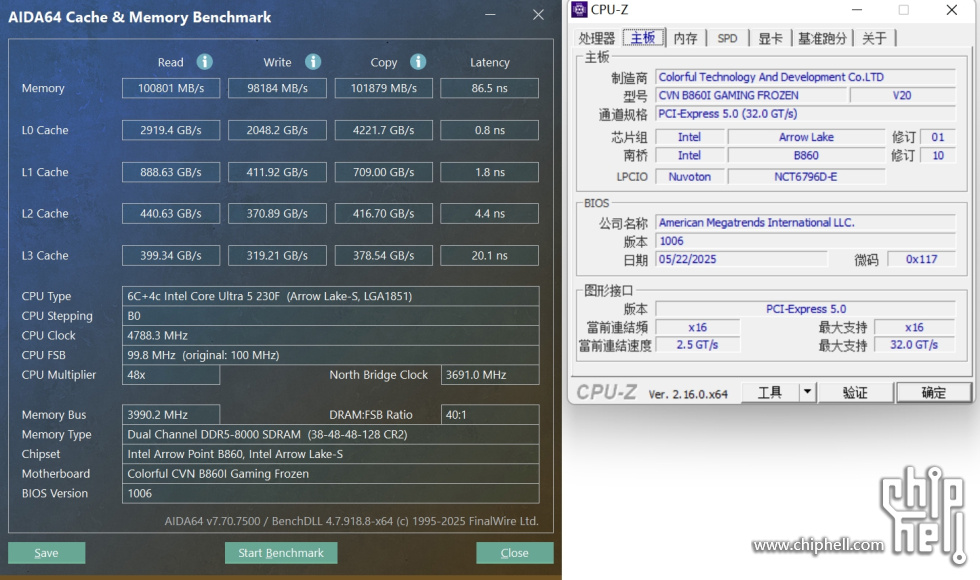Image resolution: width=980 pixels, height=580 pixels.
Task: Click the L3 Cache Read value 399.34 GB/s
Action: click(171, 255)
